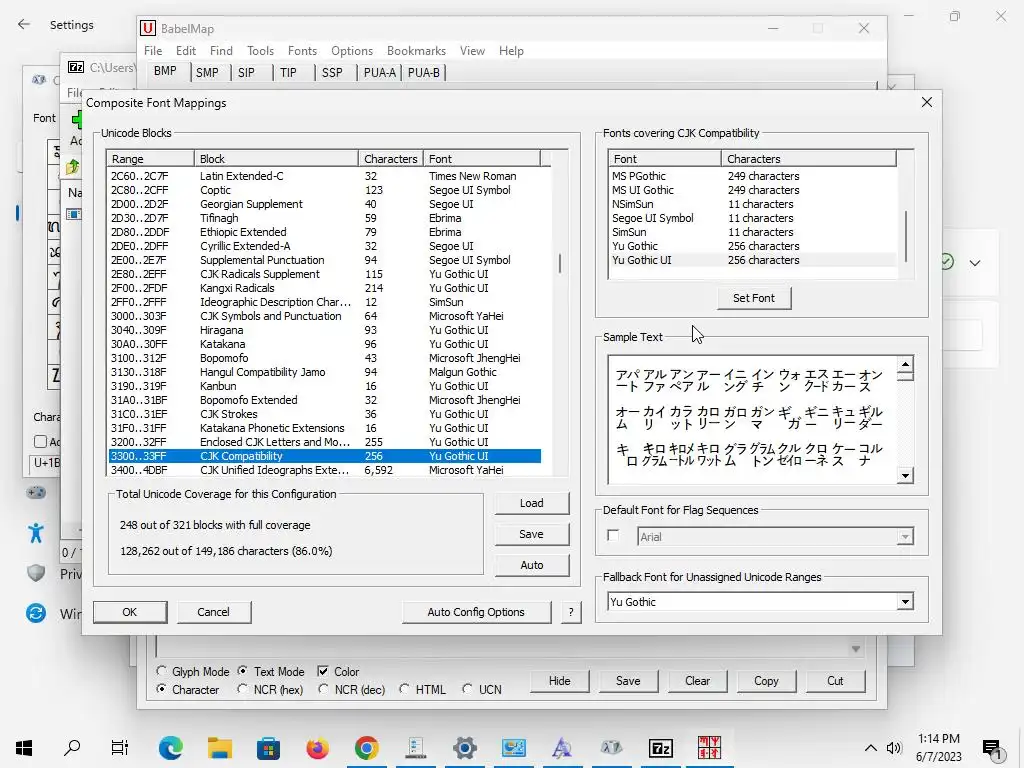The image size is (1024, 768).
Task: Select the HTML radio button
Action: [x=404, y=689]
